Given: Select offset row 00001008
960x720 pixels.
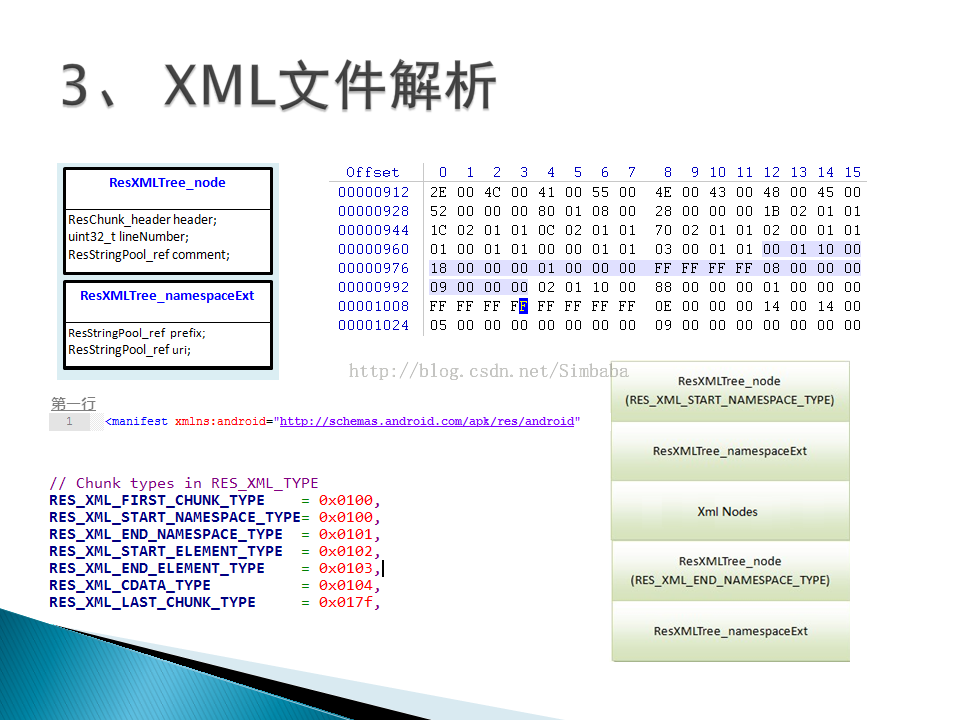Looking at the screenshot, I should pyautogui.click(x=599, y=306).
